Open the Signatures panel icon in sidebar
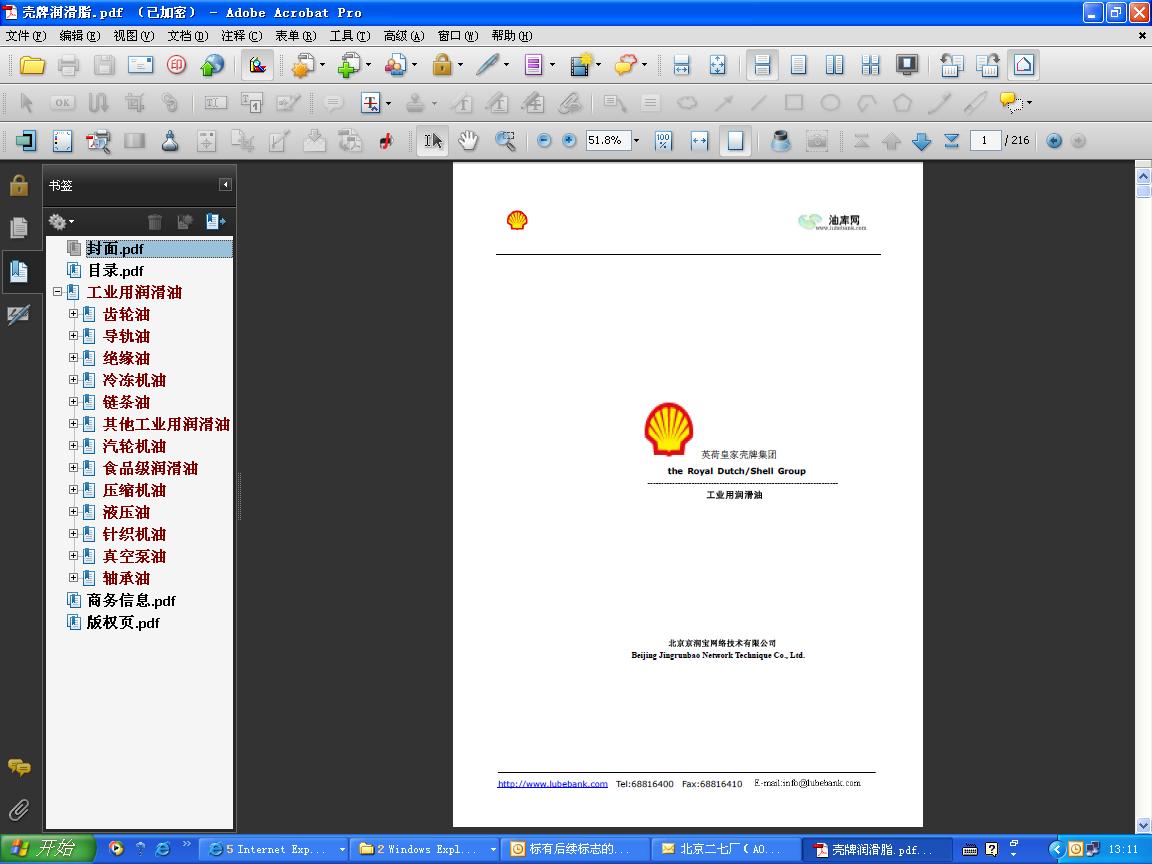1152x864 pixels. [x=18, y=315]
